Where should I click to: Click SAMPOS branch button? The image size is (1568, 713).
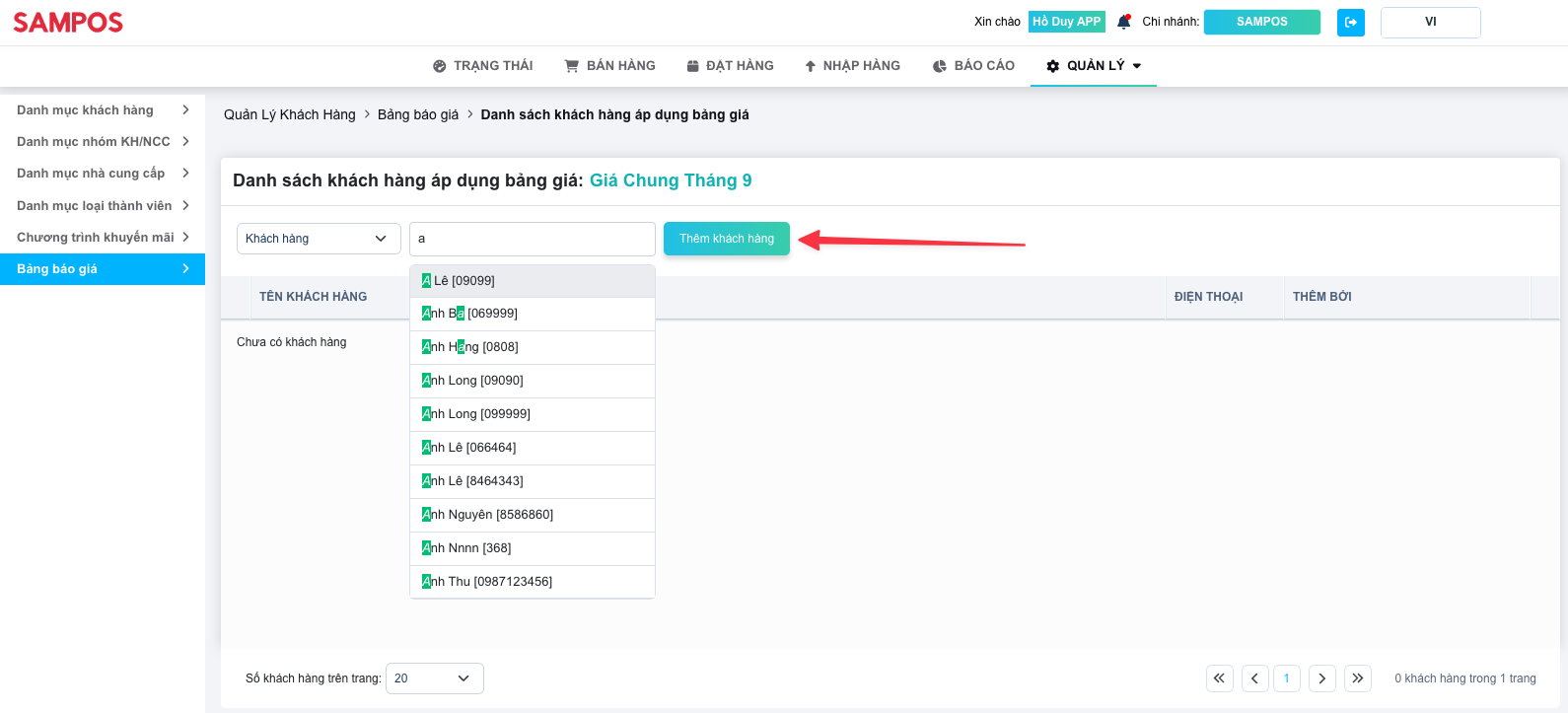point(1262,22)
